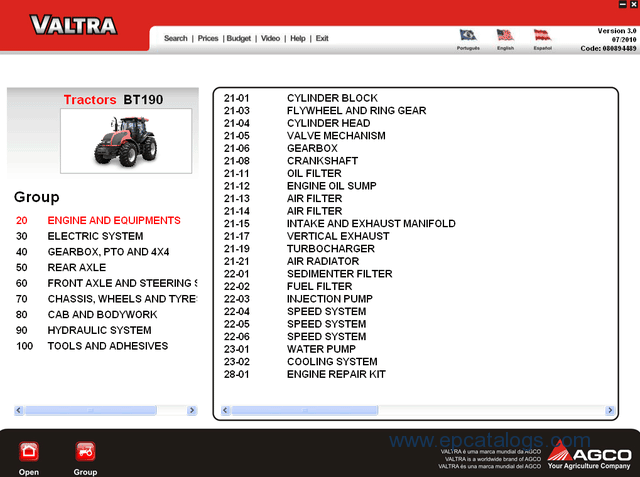Screen dimensions: 640x477
Task: Open 21-15 Intake and Exhaust Manifold
Action: 340,224
